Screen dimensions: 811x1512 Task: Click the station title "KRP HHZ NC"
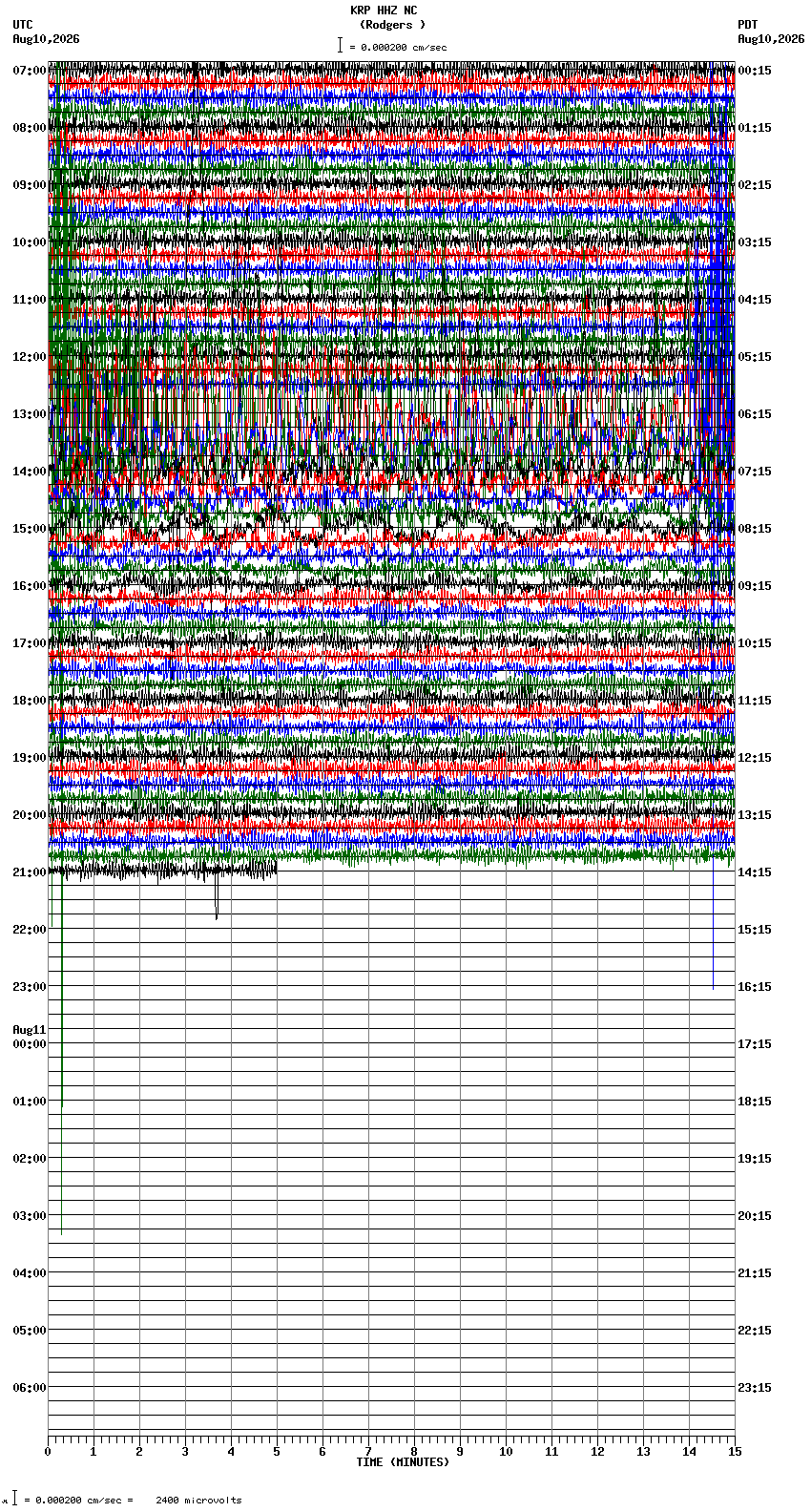(384, 10)
